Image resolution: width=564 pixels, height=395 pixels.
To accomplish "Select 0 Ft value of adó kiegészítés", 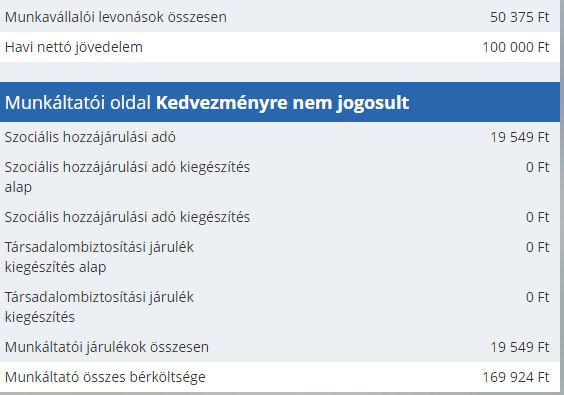I will tap(537, 217).
